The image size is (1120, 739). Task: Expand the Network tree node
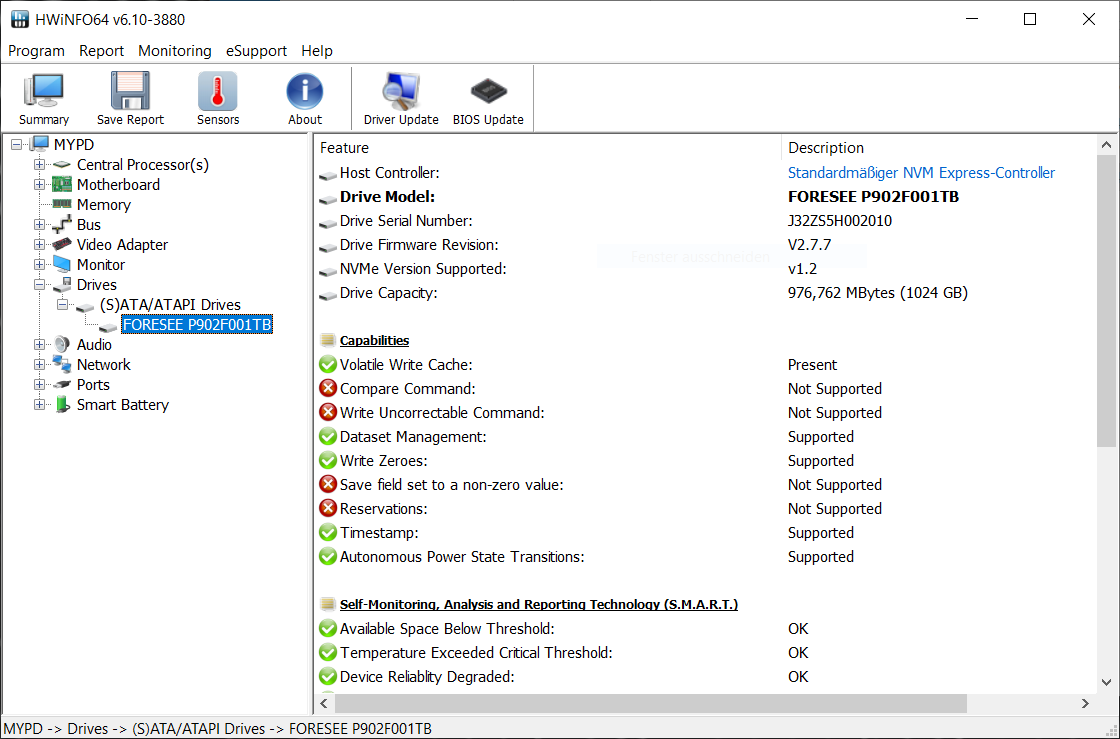[x=39, y=365]
